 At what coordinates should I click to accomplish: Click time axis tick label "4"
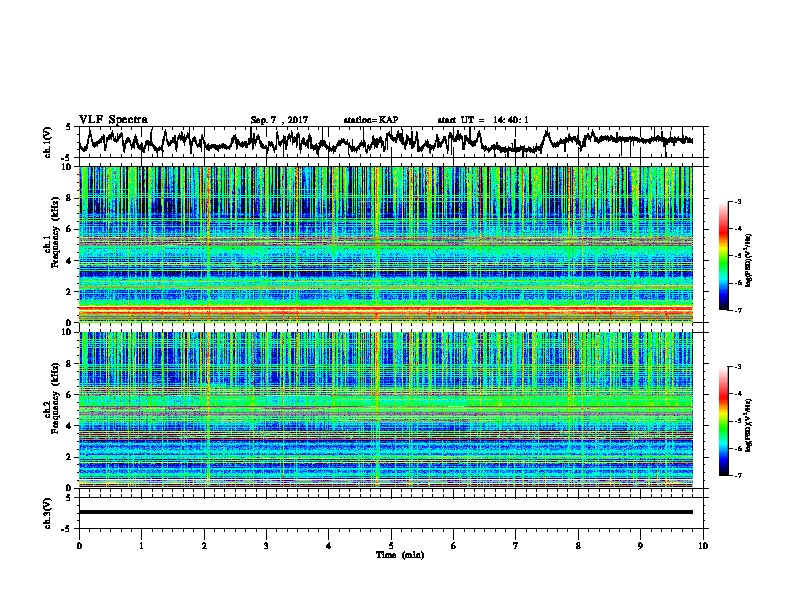pos(329,546)
